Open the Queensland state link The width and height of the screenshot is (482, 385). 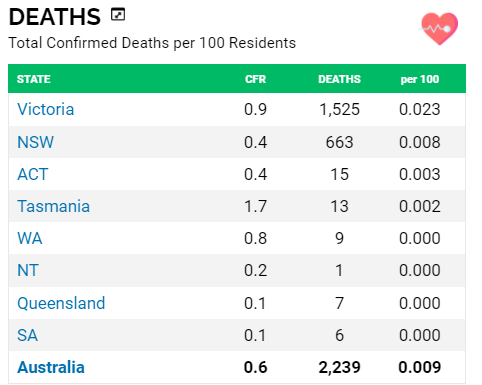pos(61,303)
